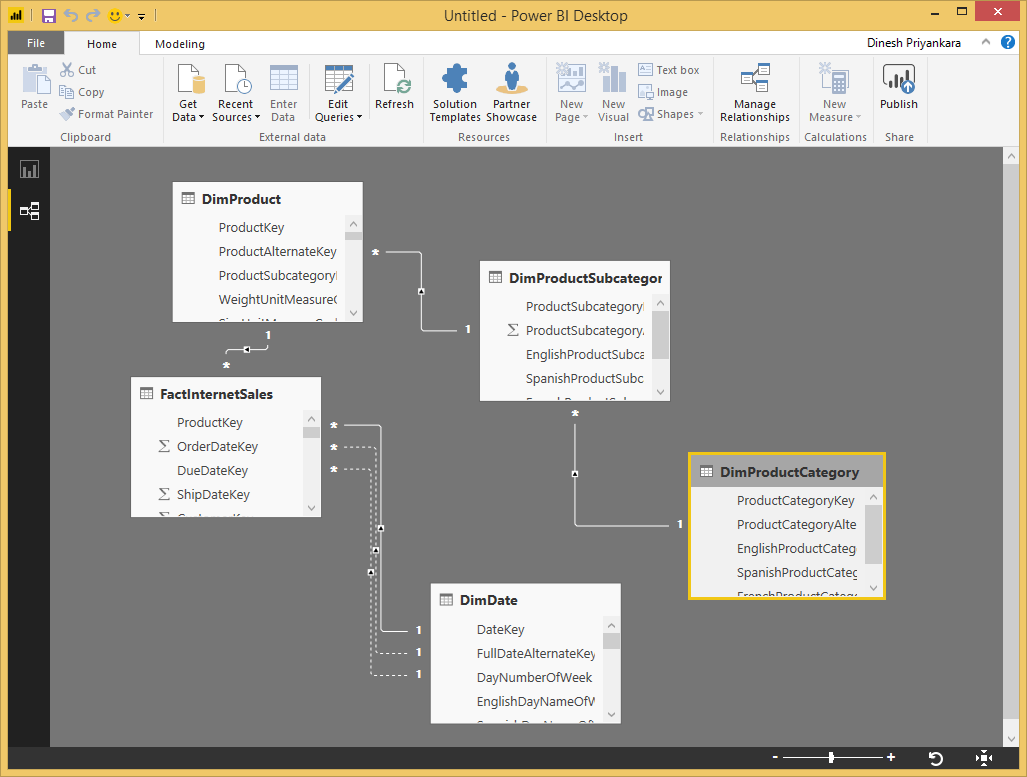Click ProductCategoryKey field in DimProductCategory
Image resolution: width=1027 pixels, height=777 pixels.
[796, 501]
